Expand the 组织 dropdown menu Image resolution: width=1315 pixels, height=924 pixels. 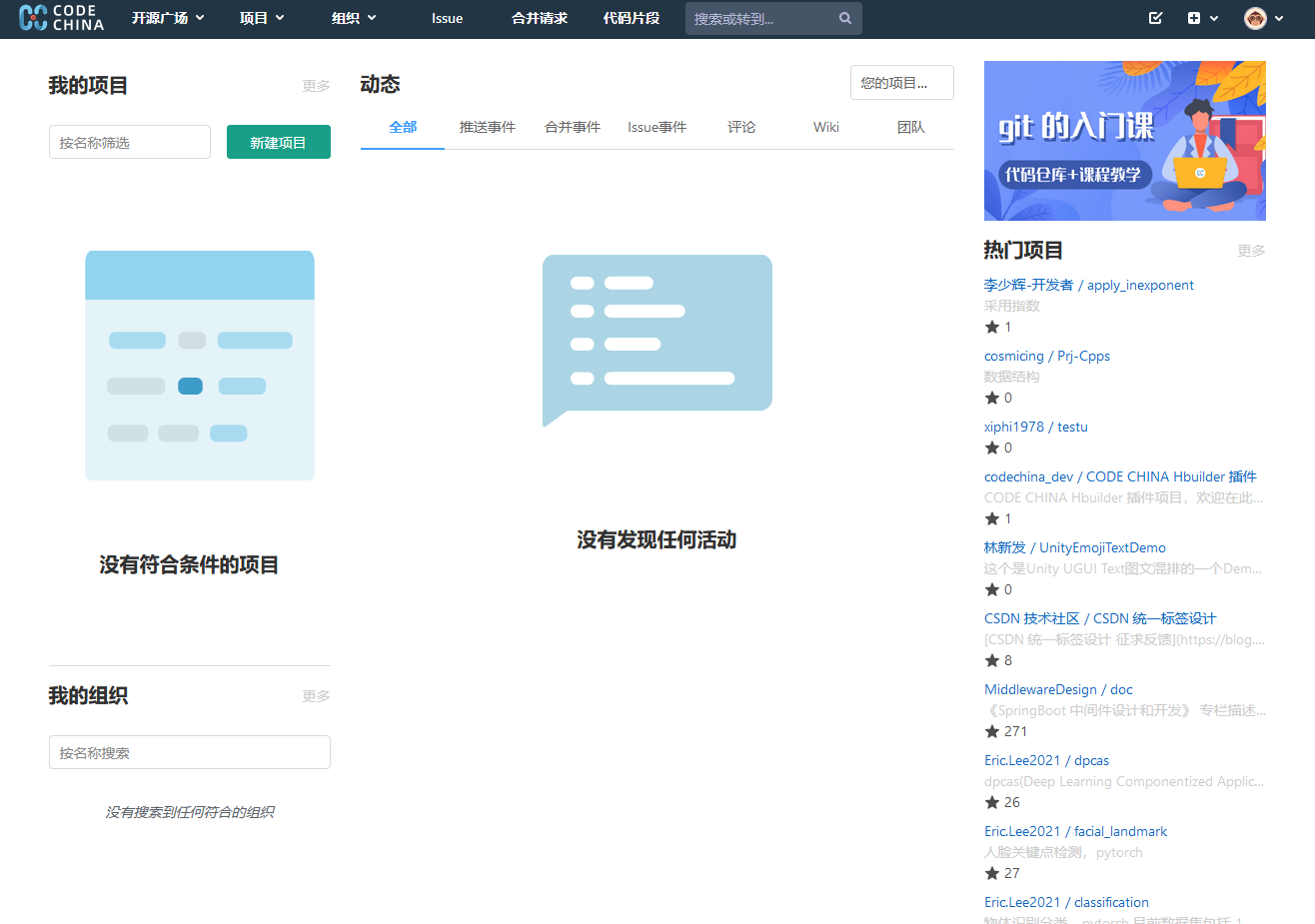pyautogui.click(x=354, y=18)
